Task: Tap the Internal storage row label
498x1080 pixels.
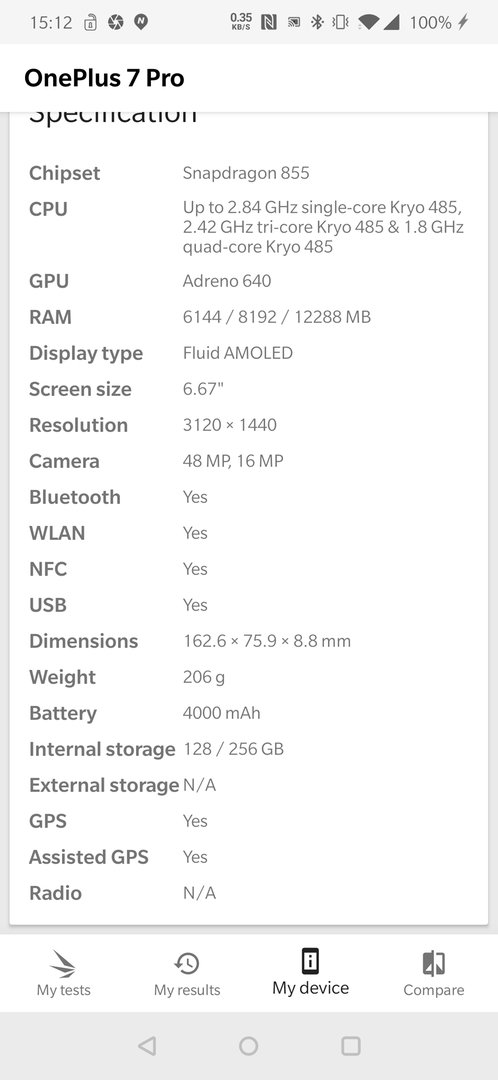Action: [x=102, y=749]
